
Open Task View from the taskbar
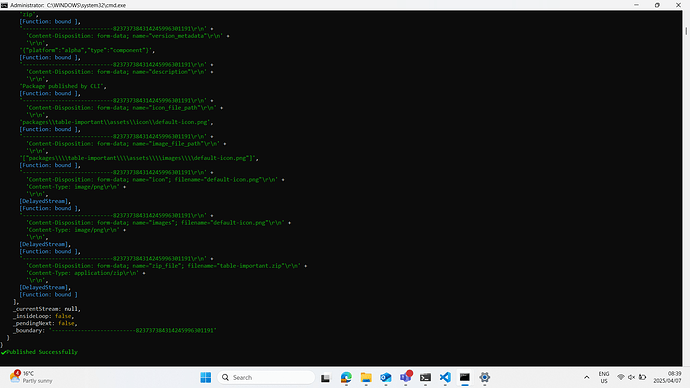(x=325, y=377)
